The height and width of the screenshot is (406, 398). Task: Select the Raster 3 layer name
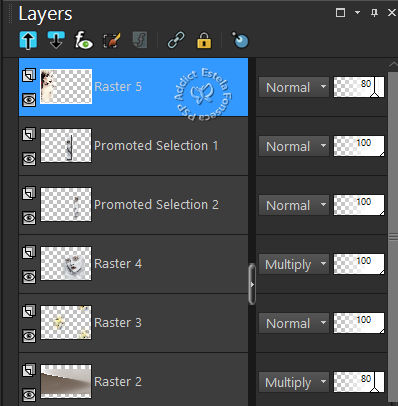118,323
